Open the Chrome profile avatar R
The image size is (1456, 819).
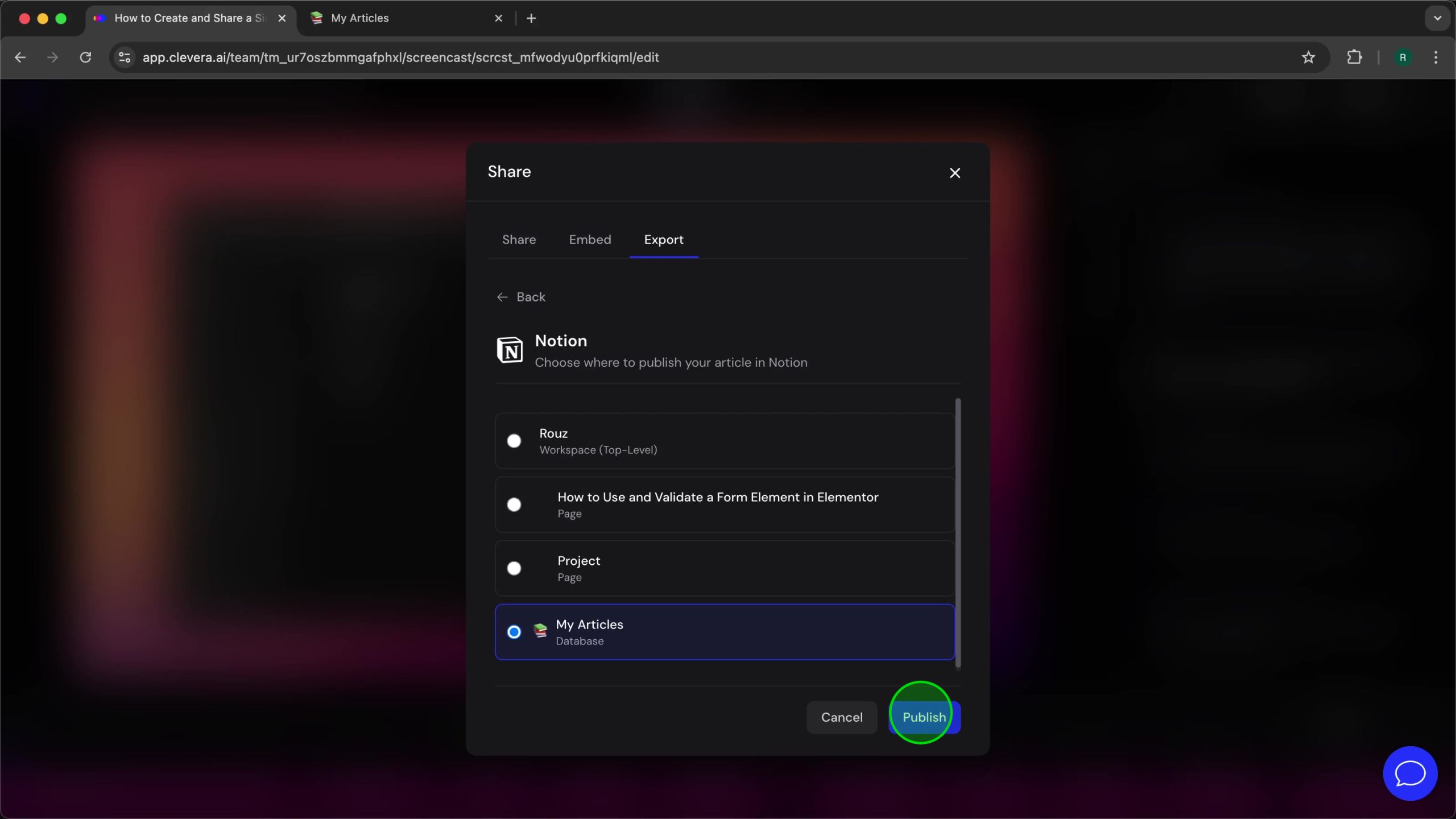1403,57
